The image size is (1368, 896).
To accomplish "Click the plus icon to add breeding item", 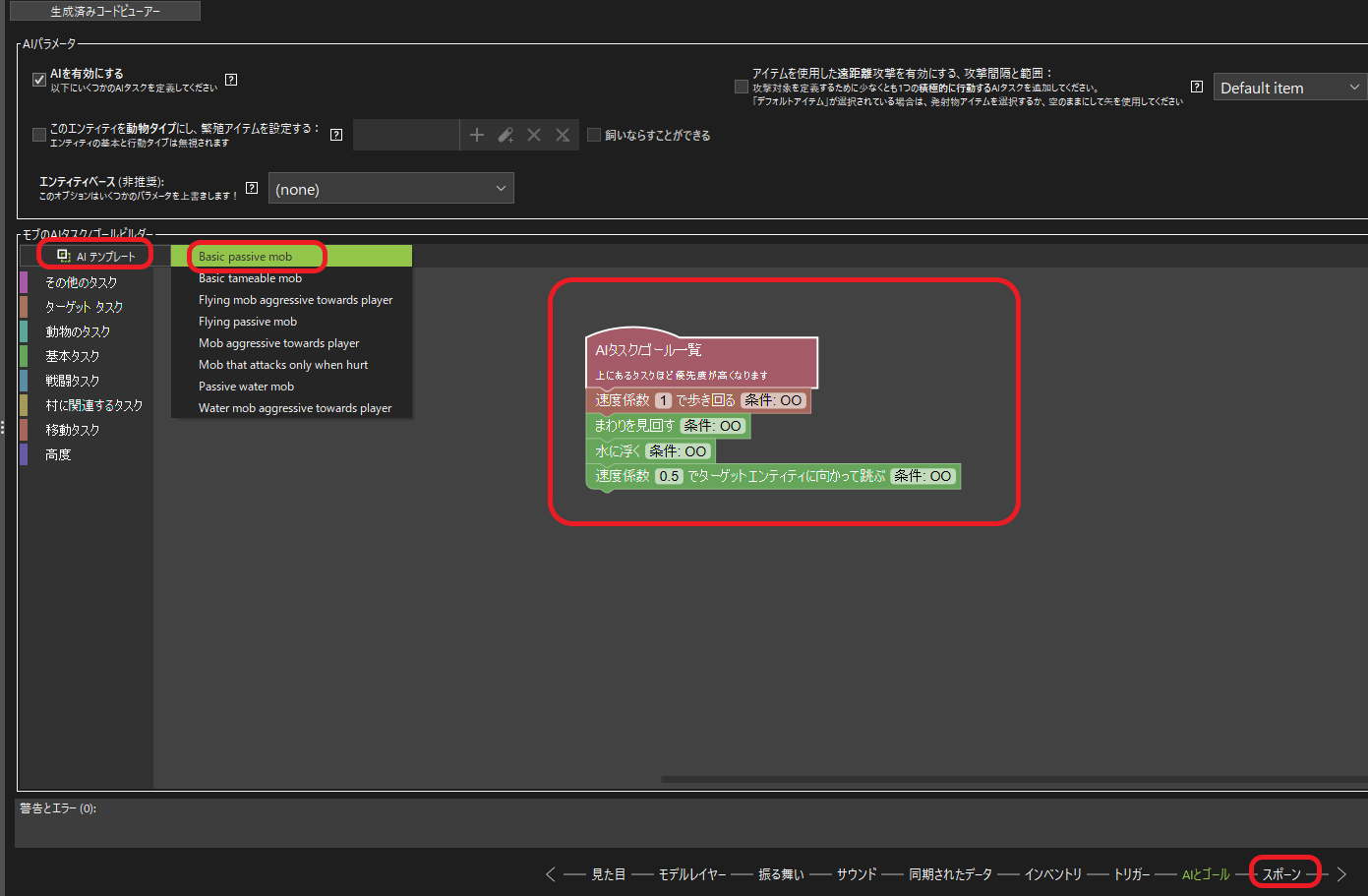I will coord(477,135).
